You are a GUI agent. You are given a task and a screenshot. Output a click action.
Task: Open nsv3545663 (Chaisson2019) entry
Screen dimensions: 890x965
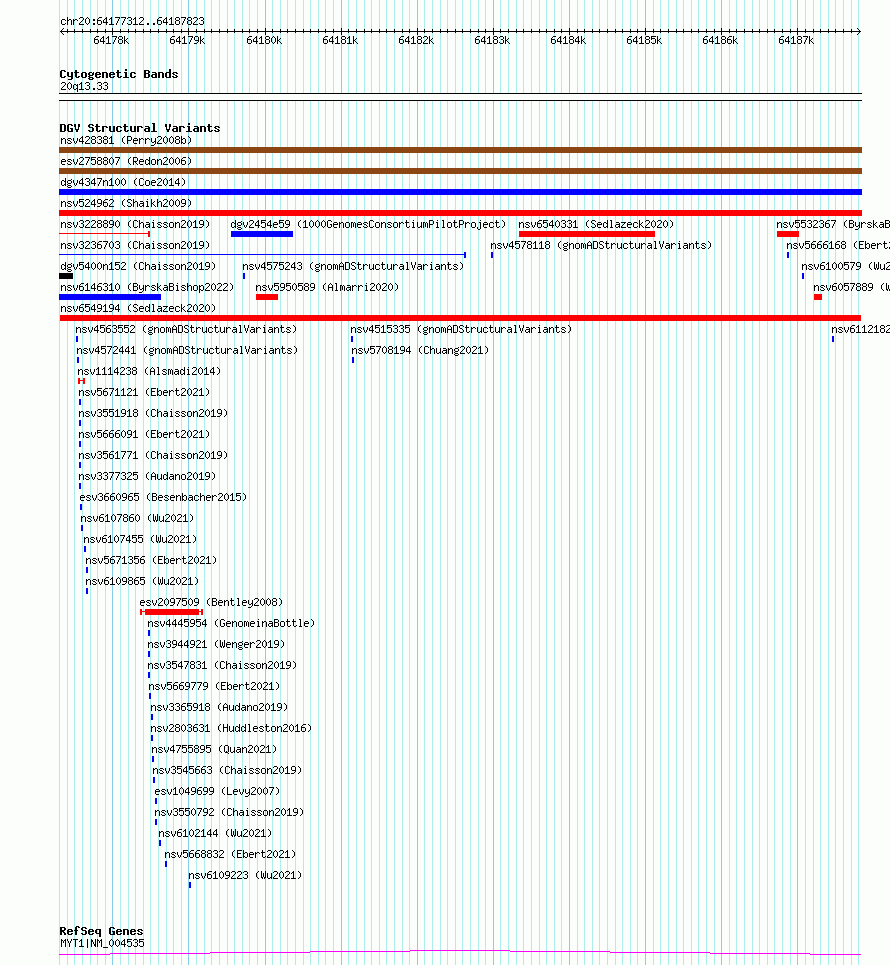[x=227, y=770]
